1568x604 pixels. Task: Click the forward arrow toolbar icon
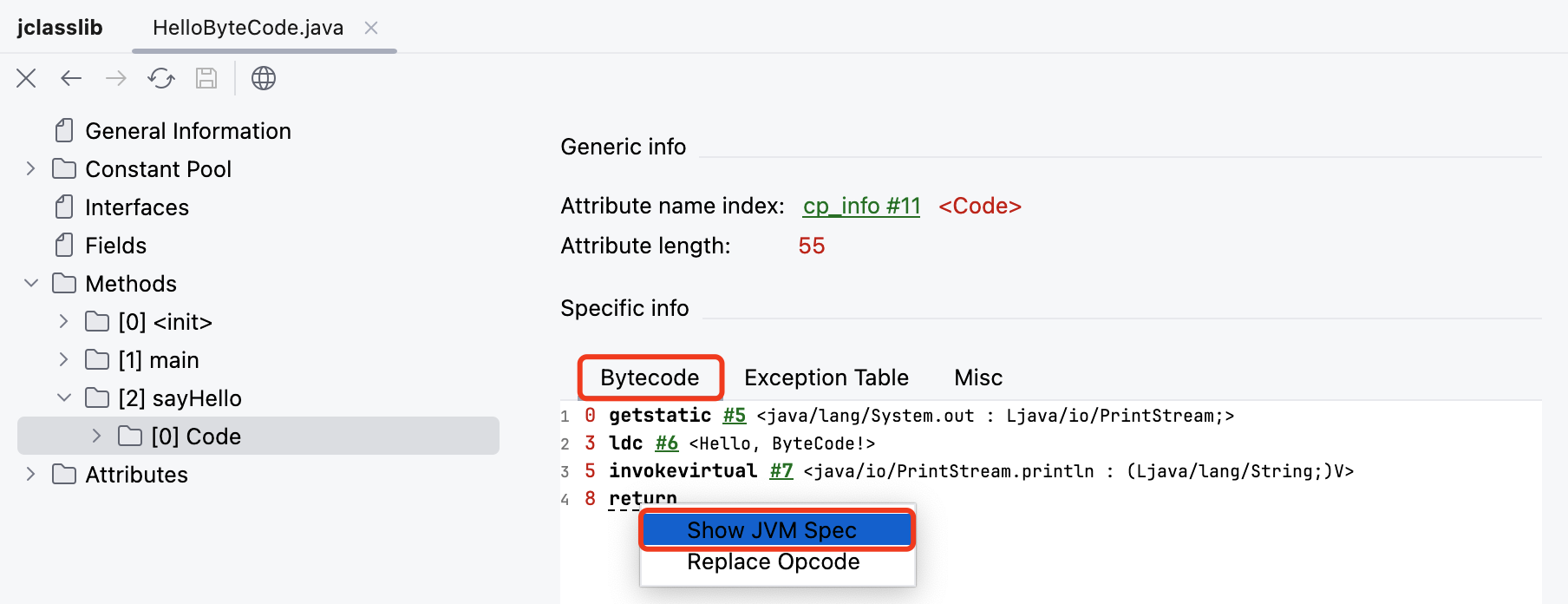click(x=116, y=78)
